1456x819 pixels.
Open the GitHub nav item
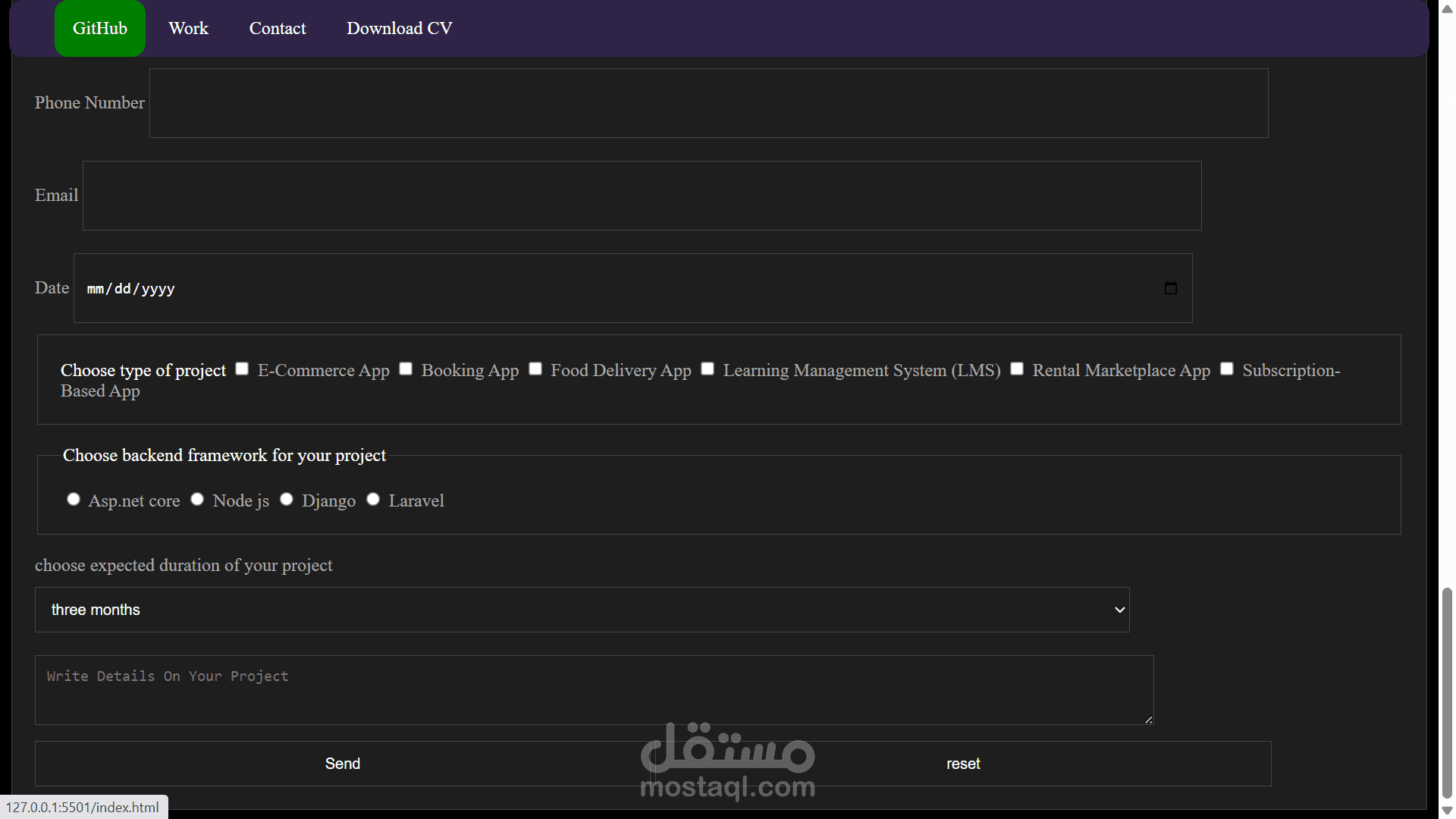[x=100, y=28]
